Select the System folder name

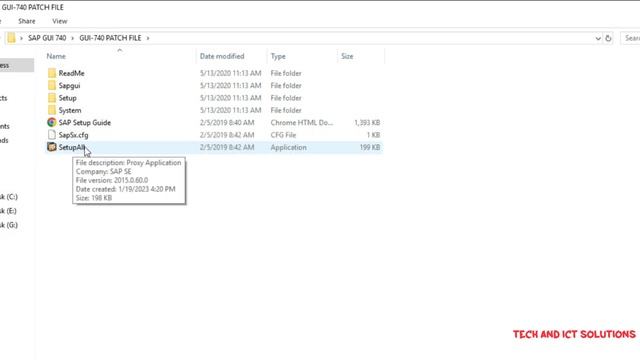coord(70,110)
